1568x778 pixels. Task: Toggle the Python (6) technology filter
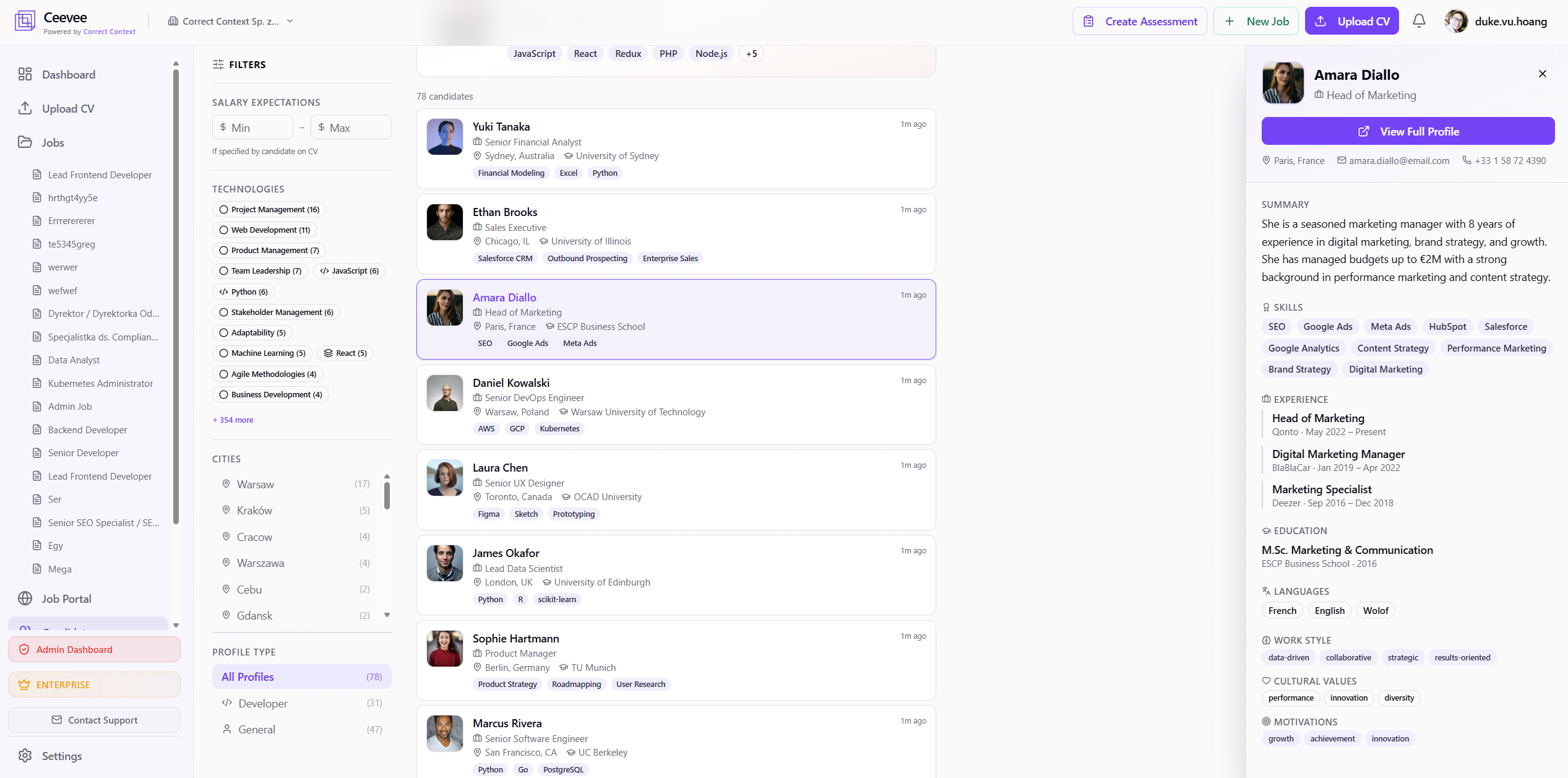(x=243, y=292)
